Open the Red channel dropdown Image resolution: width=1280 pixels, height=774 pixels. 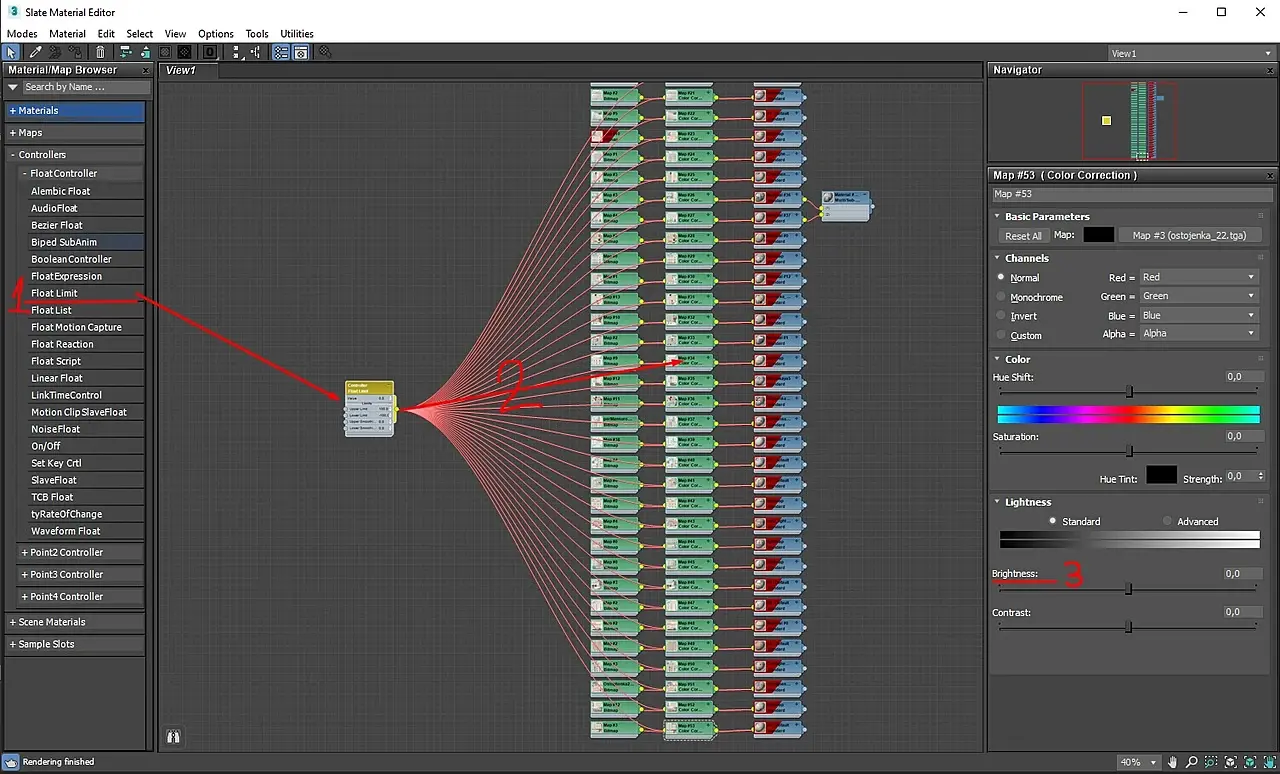click(1198, 277)
